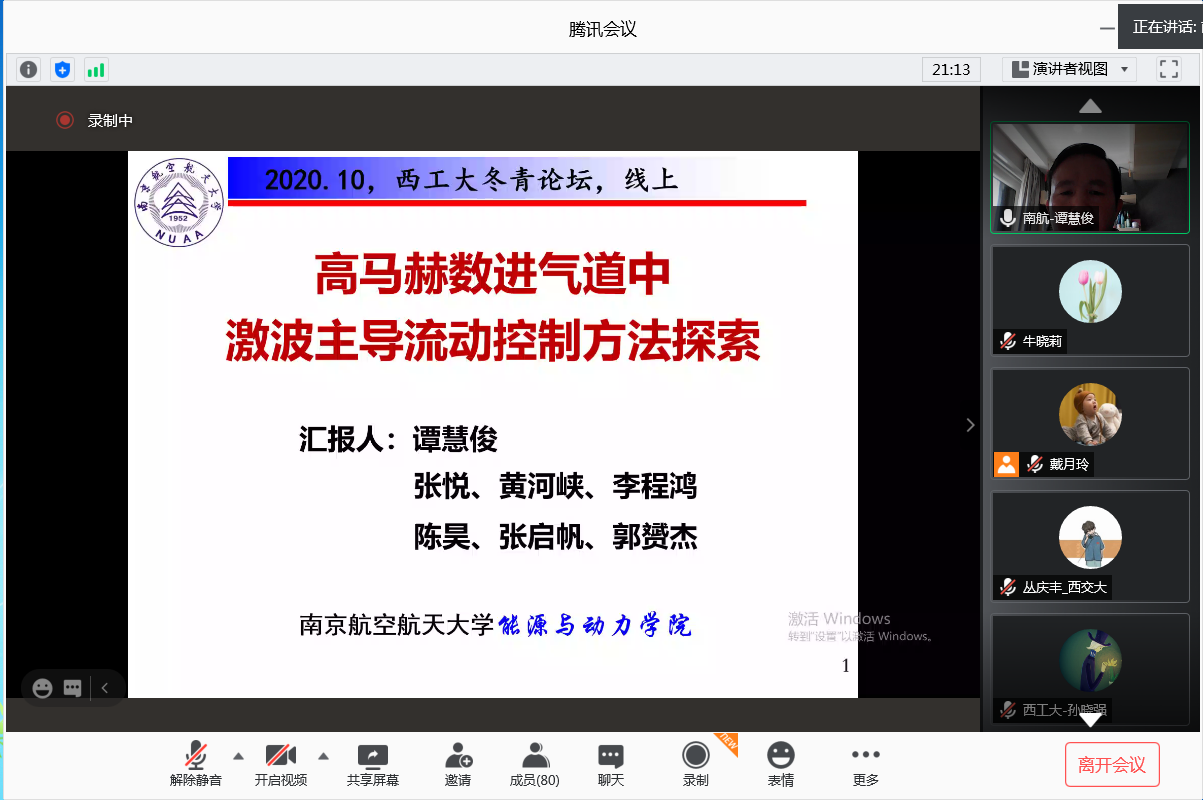This screenshot has height=800, width=1203.
Task: Check the green network signal icon
Action: click(96, 69)
